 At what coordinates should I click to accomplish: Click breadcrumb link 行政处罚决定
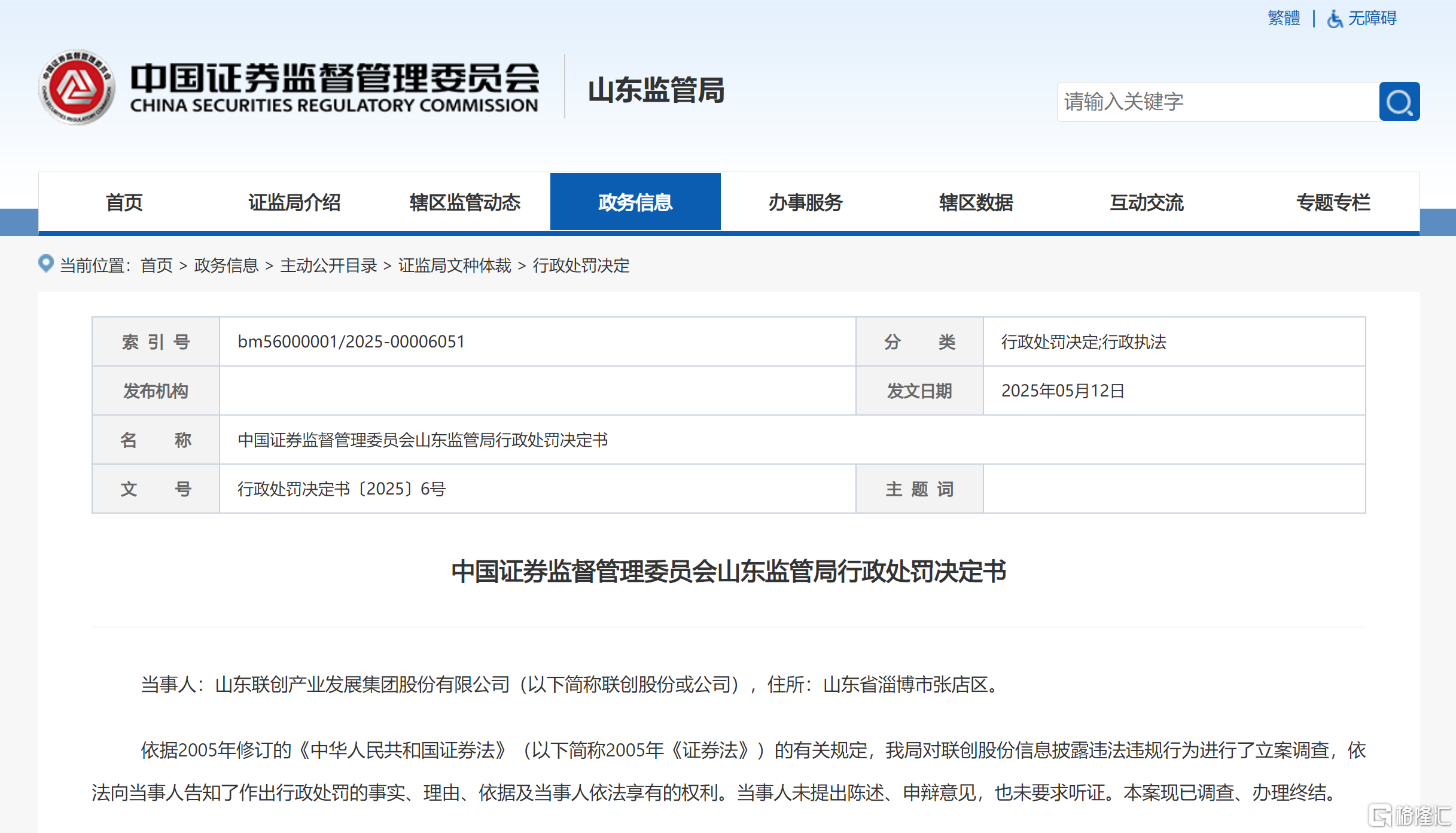(x=581, y=266)
